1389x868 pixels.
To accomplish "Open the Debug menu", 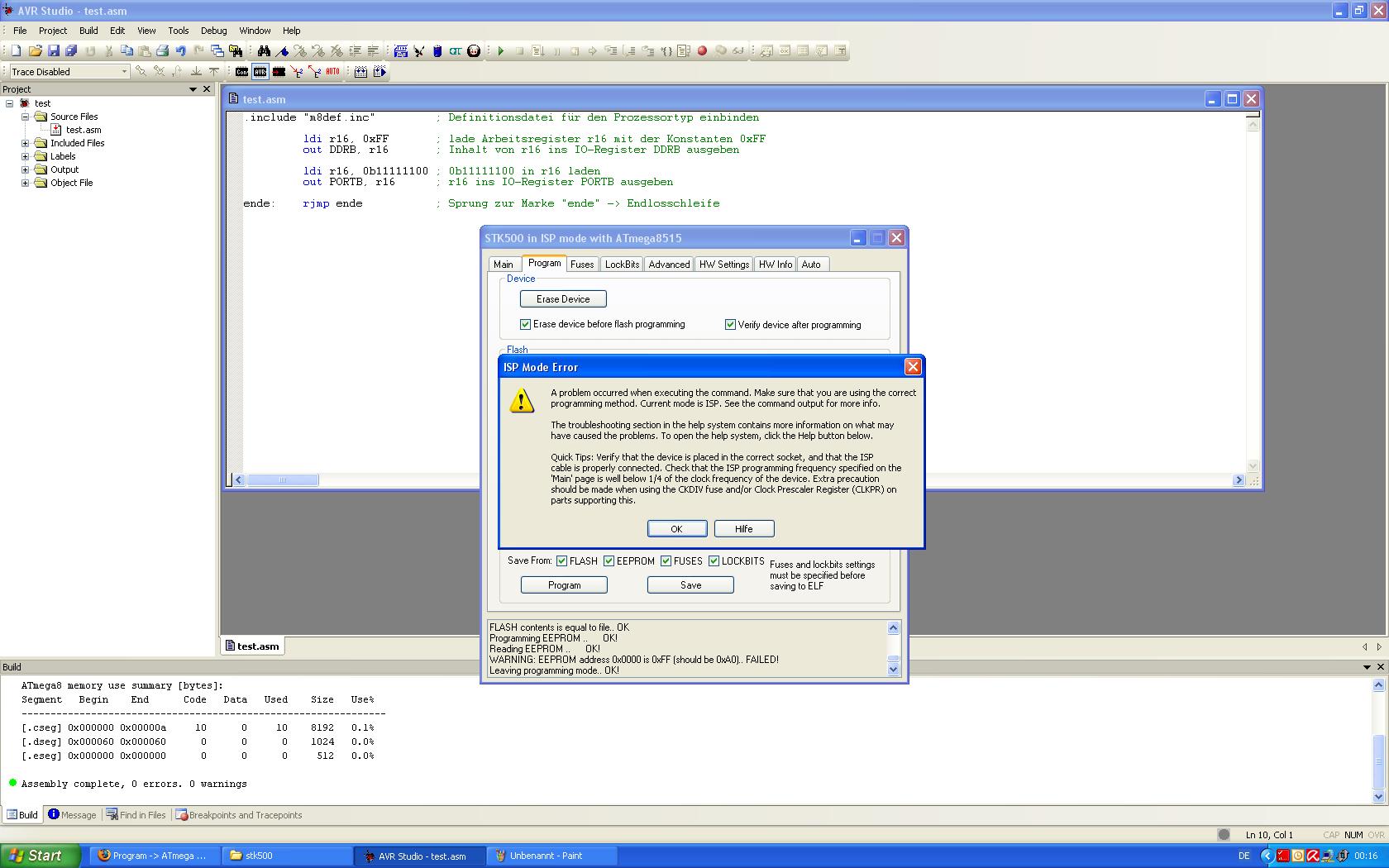I will 213,31.
